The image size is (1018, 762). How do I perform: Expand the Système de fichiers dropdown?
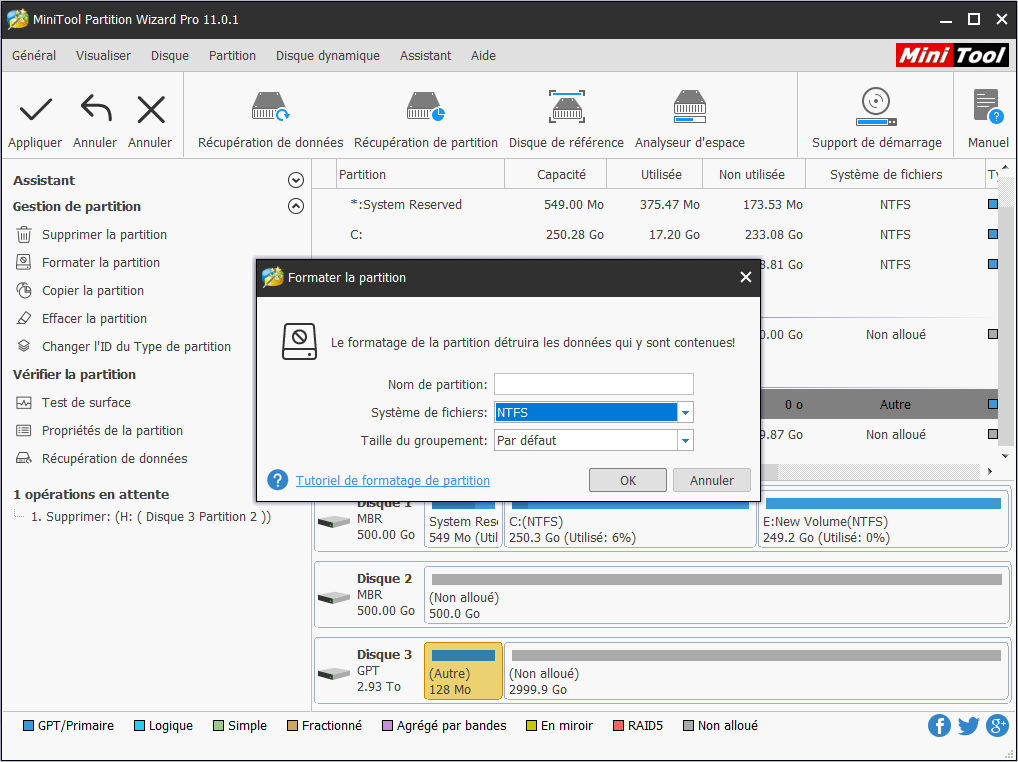(685, 412)
